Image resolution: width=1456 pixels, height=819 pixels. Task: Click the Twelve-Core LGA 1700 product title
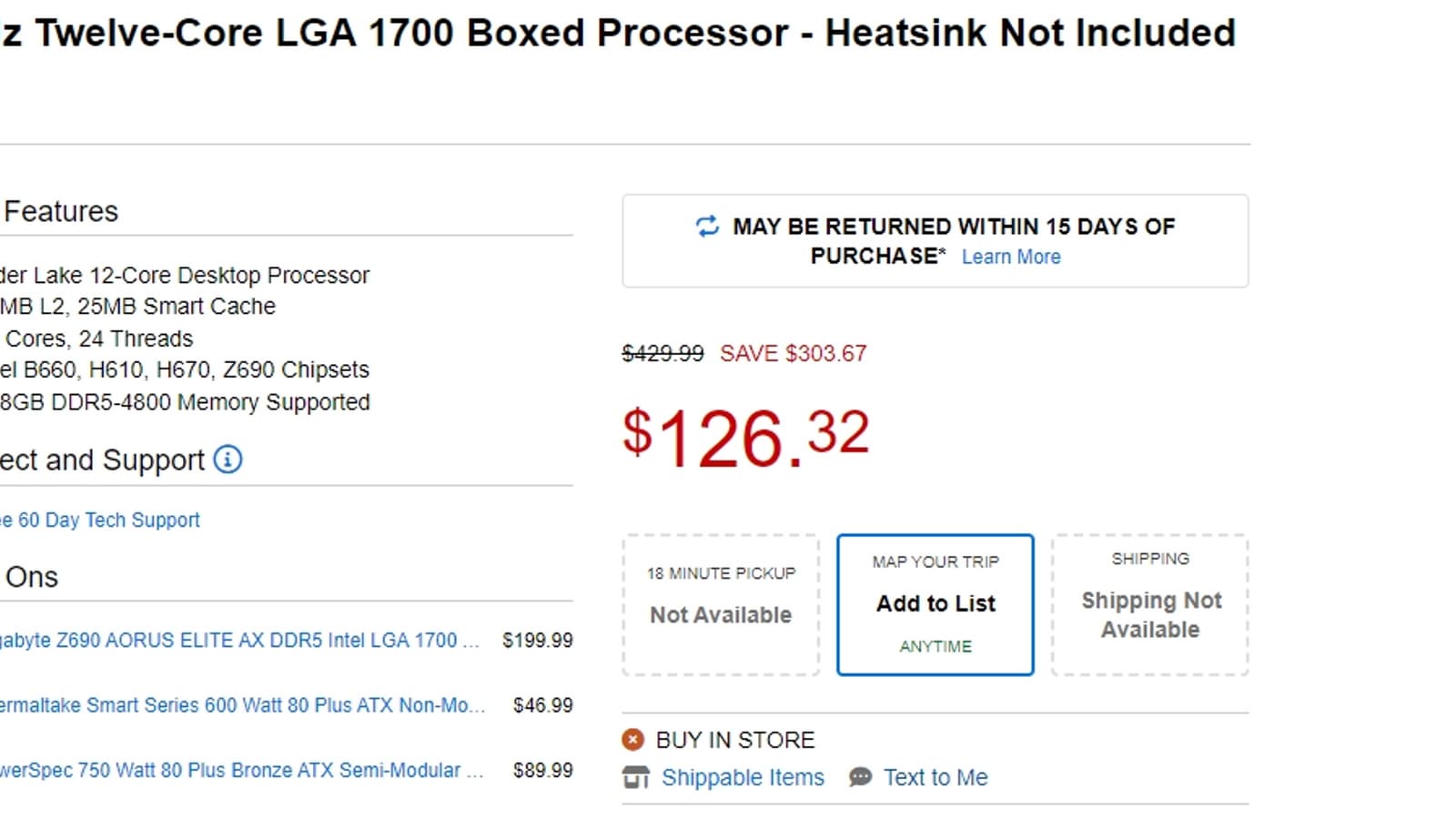click(x=619, y=34)
